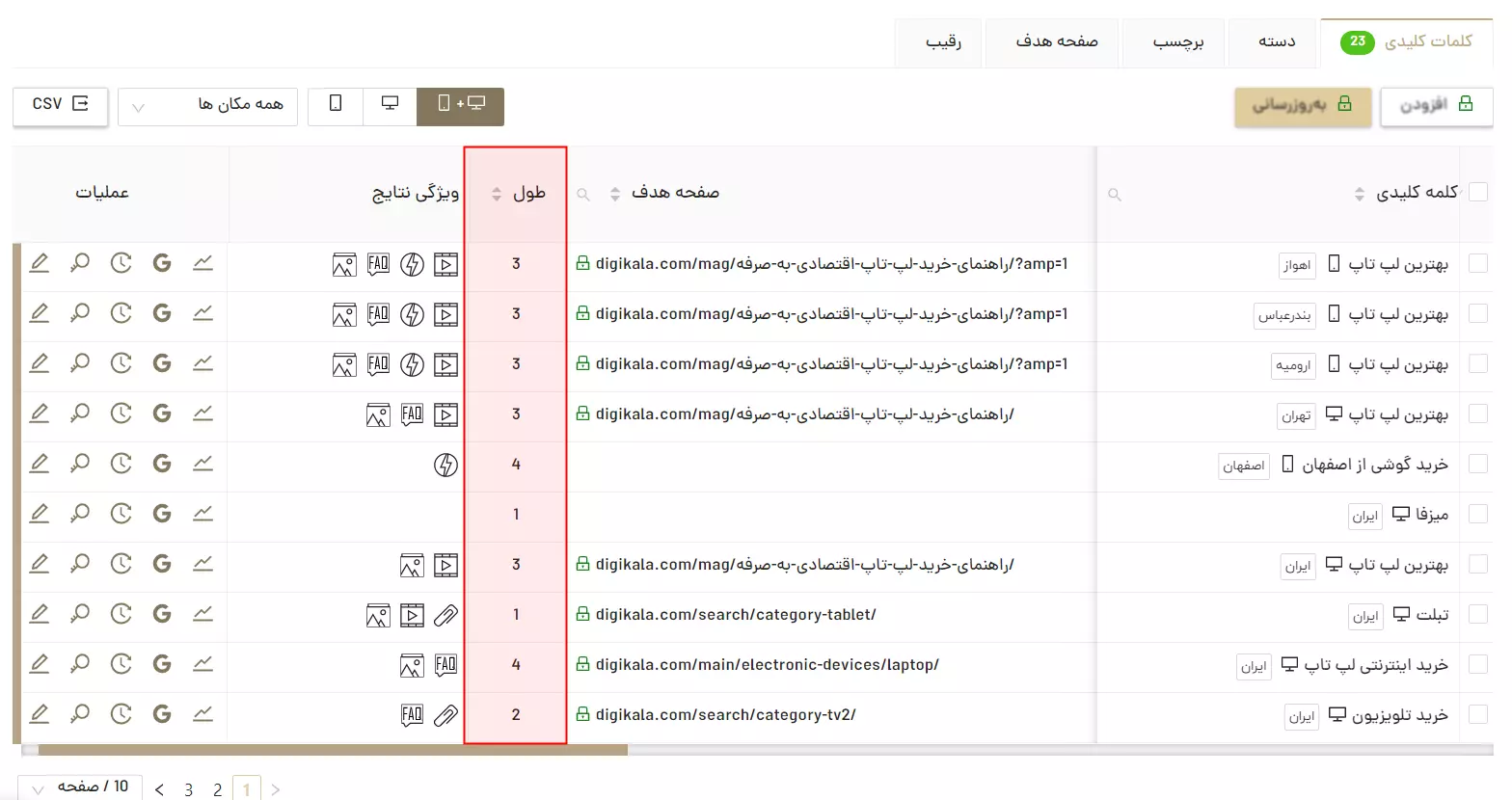Screen dimensions: 1512x800
Task: Edit the خرید اینترنتی لپ تاپ keyword row
Action: tap(40, 664)
